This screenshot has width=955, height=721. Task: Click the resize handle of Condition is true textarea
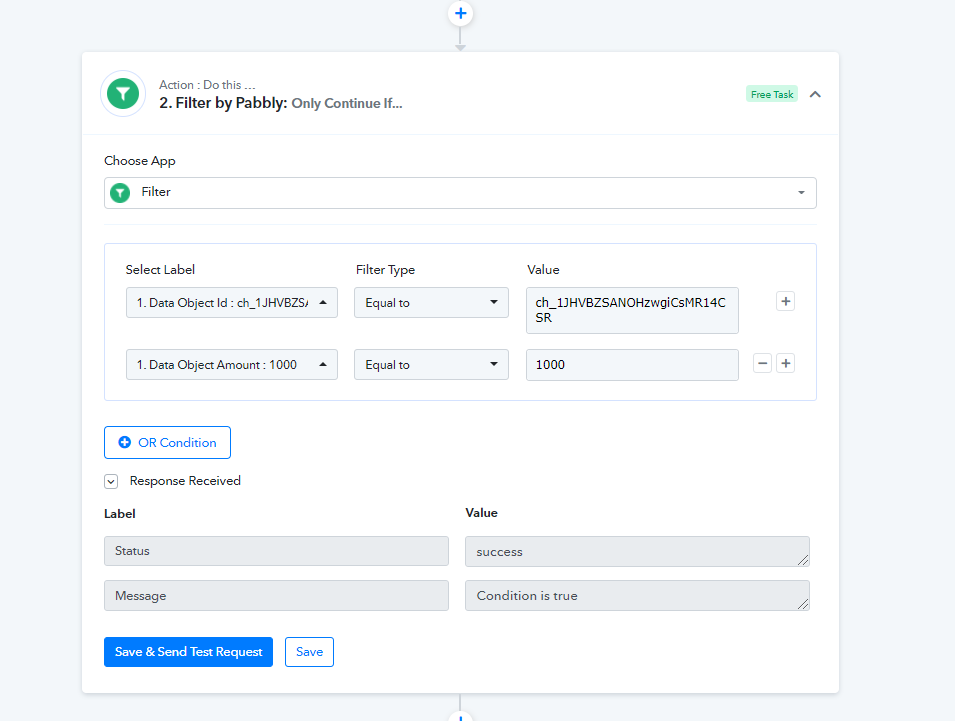coord(803,604)
